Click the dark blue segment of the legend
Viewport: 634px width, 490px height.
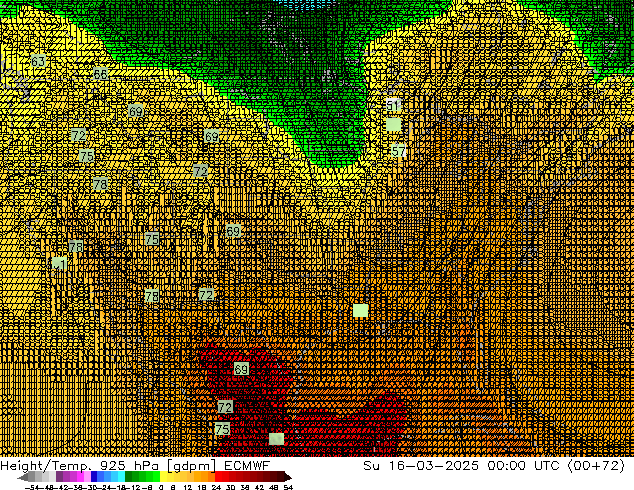[x=94, y=476]
